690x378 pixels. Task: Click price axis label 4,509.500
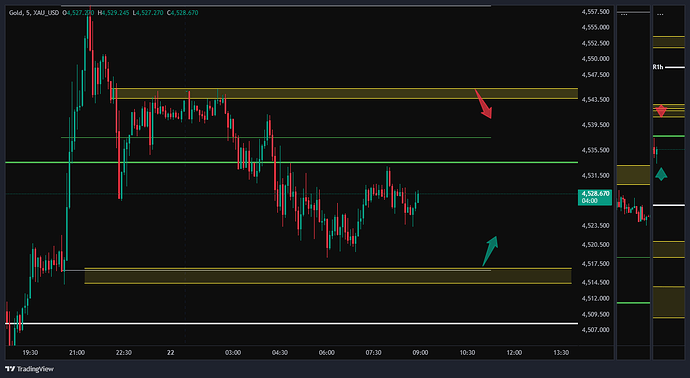(595, 315)
